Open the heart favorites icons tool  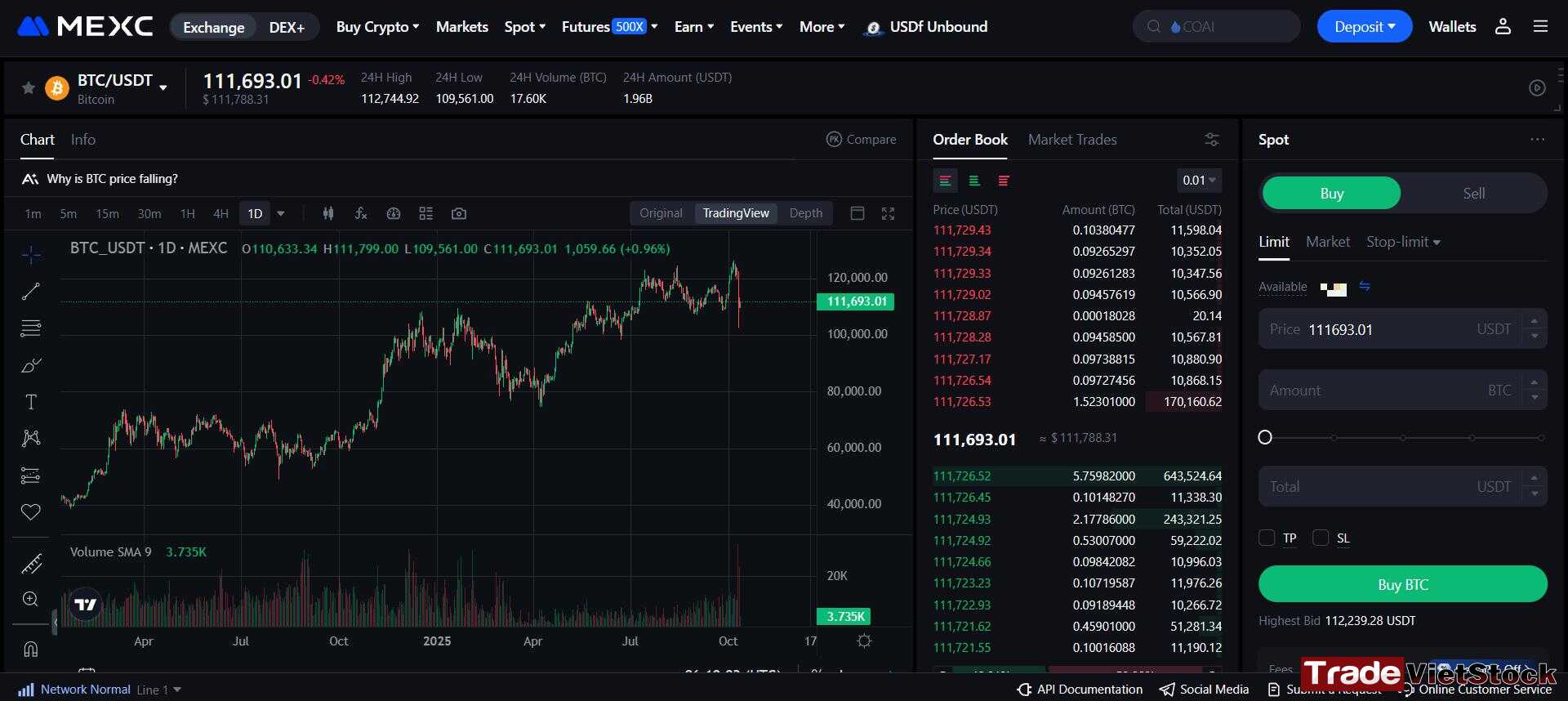[31, 512]
